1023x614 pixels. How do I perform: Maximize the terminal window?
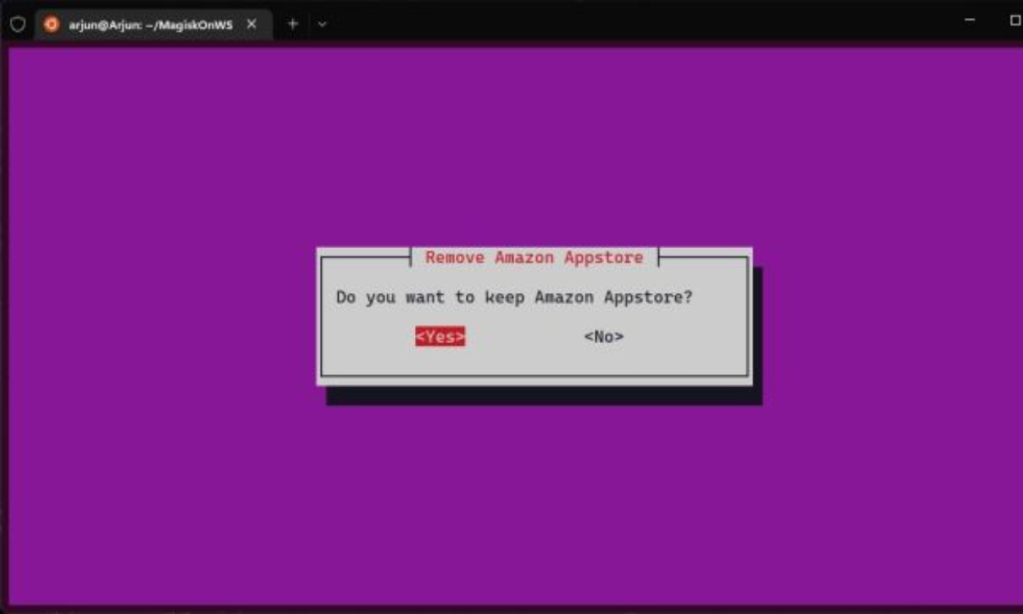1015,20
